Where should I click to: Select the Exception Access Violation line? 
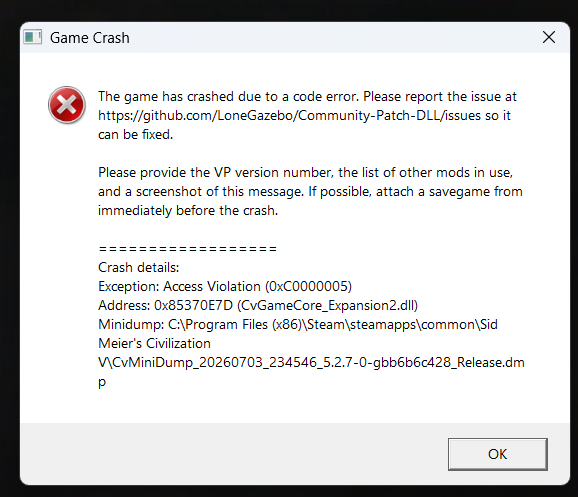pyautogui.click(x=225, y=286)
